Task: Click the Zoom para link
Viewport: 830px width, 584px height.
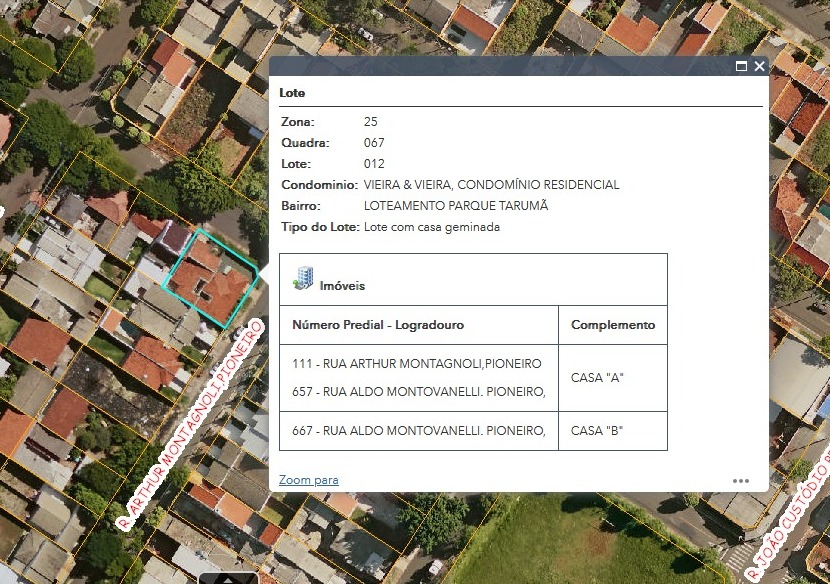Action: tap(308, 480)
